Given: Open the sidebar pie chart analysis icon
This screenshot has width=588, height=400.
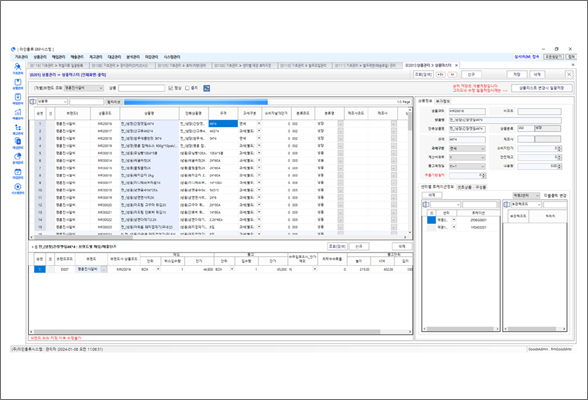Looking at the screenshot, I should click(x=18, y=156).
